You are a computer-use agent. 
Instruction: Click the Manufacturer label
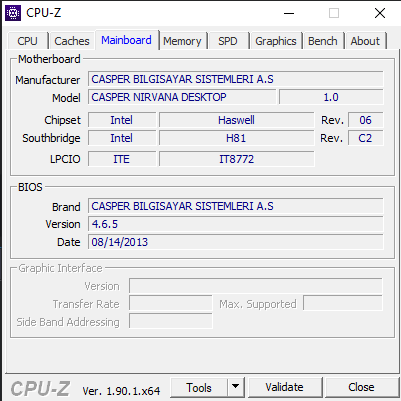click(47, 80)
